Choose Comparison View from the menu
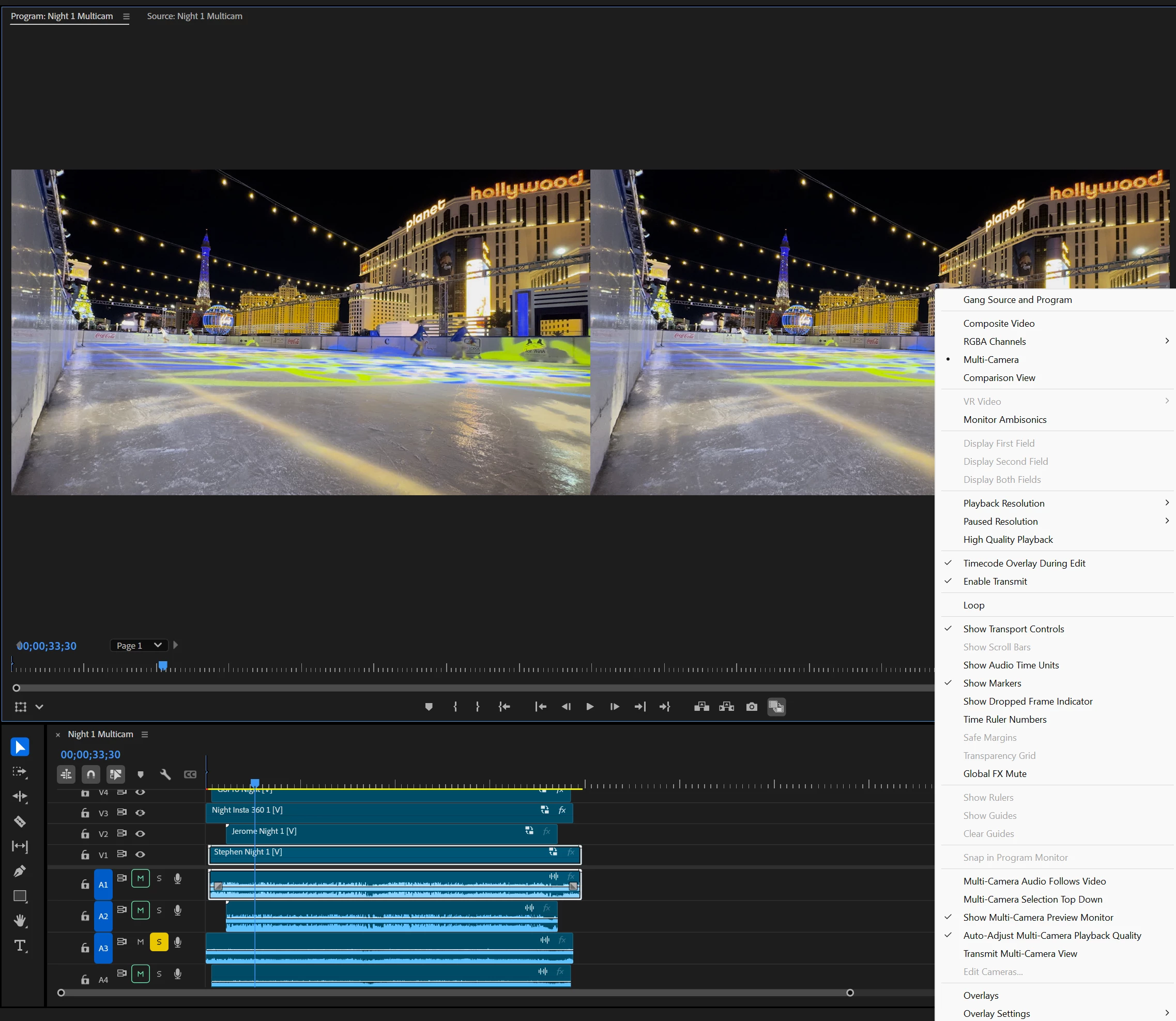 999,378
